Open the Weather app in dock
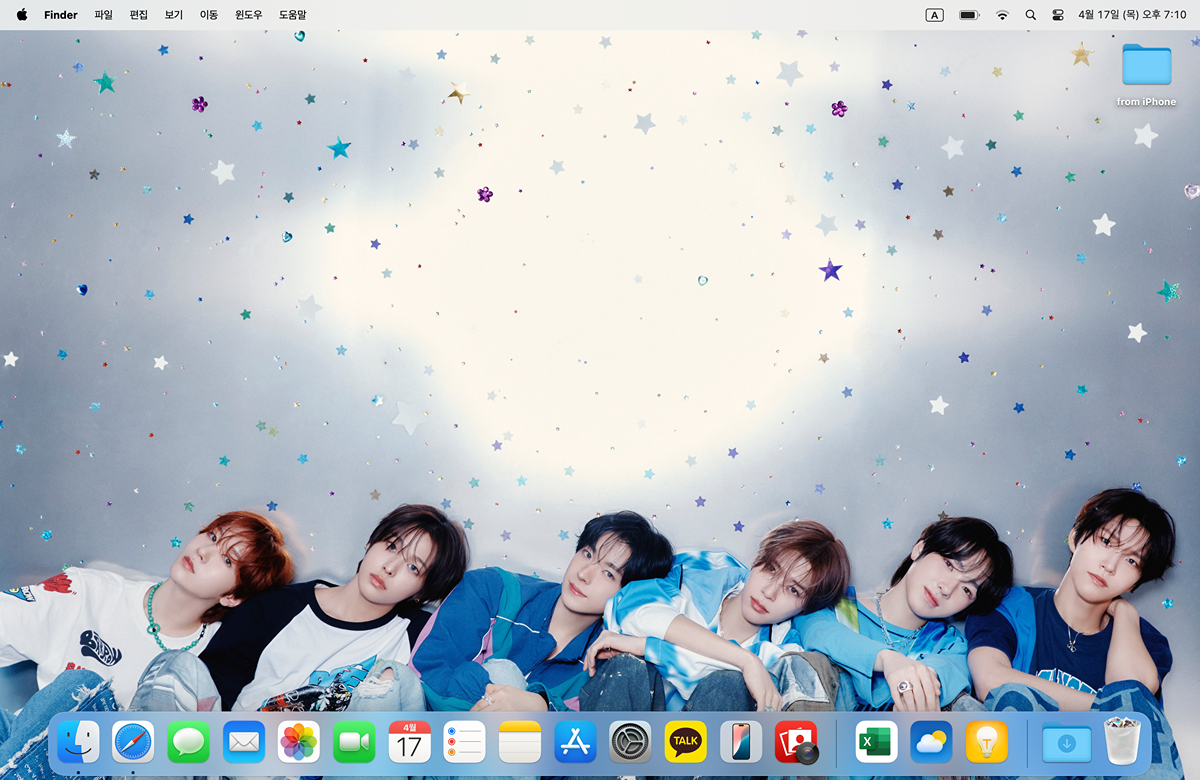Image resolution: width=1200 pixels, height=780 pixels. pos(931,742)
